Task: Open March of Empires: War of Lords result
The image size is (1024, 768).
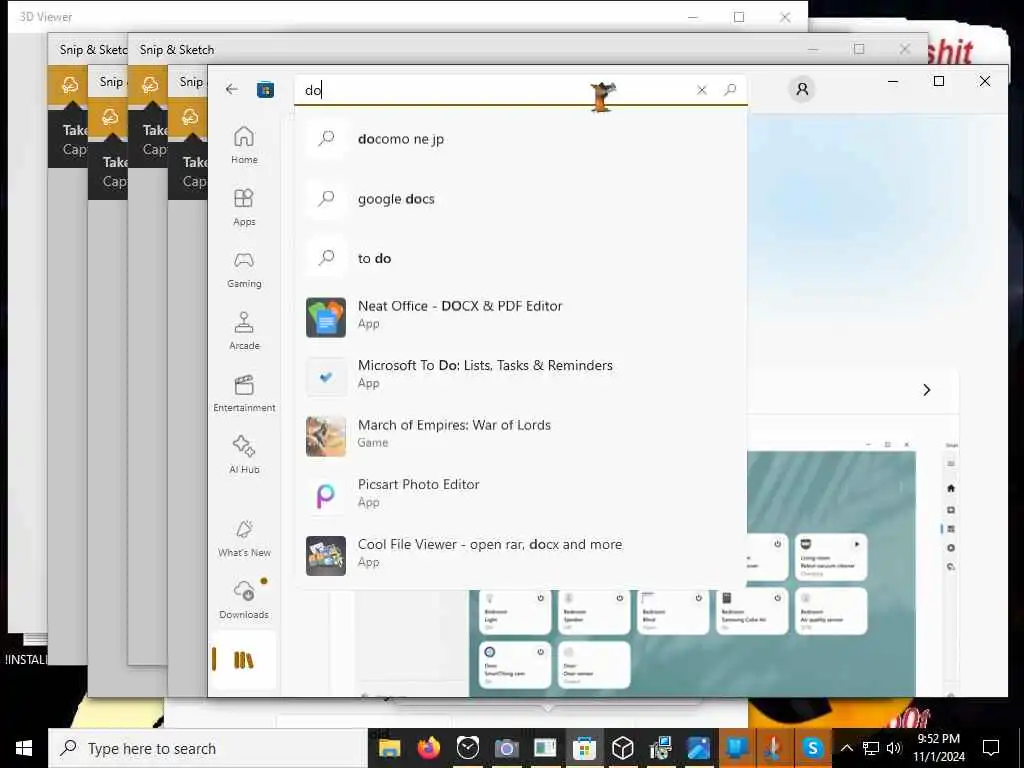Action: click(x=520, y=436)
